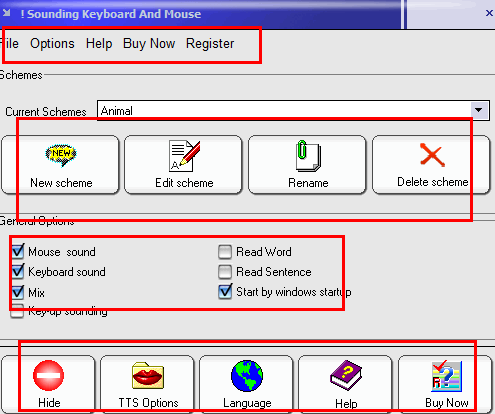Open the Register menu
This screenshot has width=495, height=414.
coord(210,44)
